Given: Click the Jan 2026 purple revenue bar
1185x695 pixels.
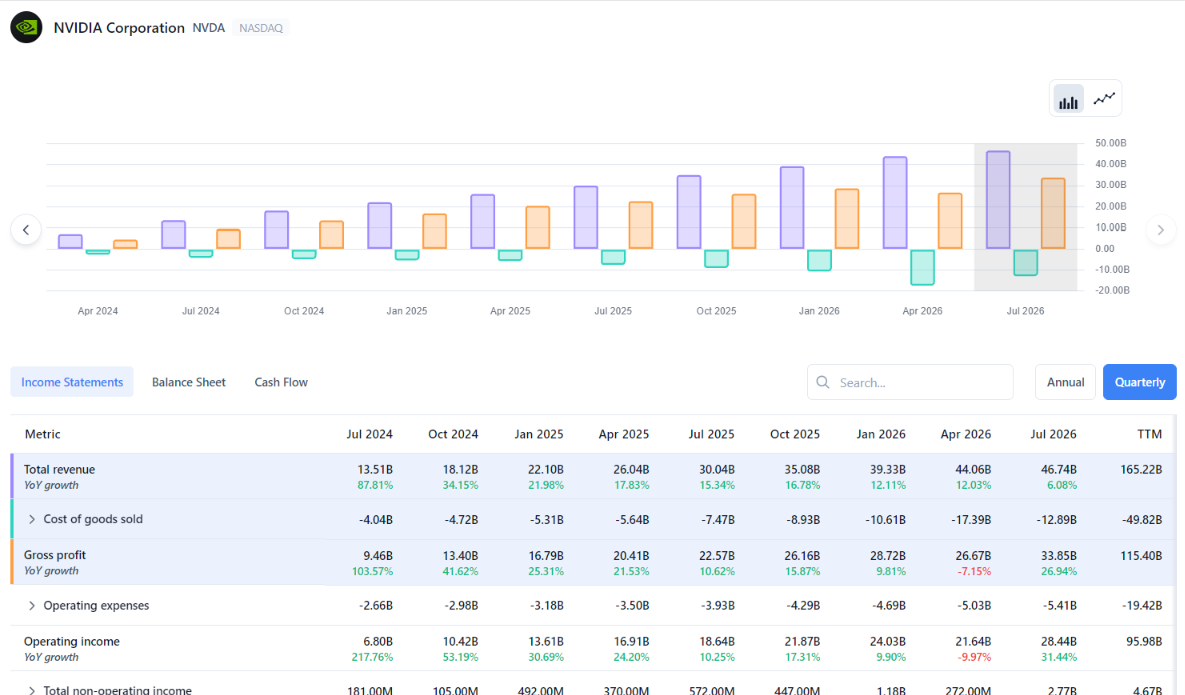Looking at the screenshot, I should click(792, 208).
